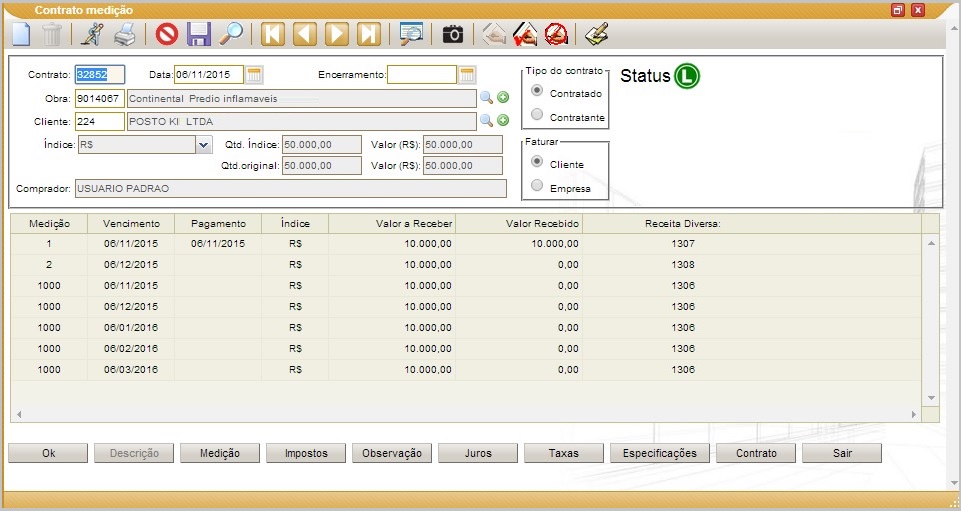Image resolution: width=961 pixels, height=511 pixels.
Task: Click the table scroll down arrow
Action: click(x=931, y=398)
